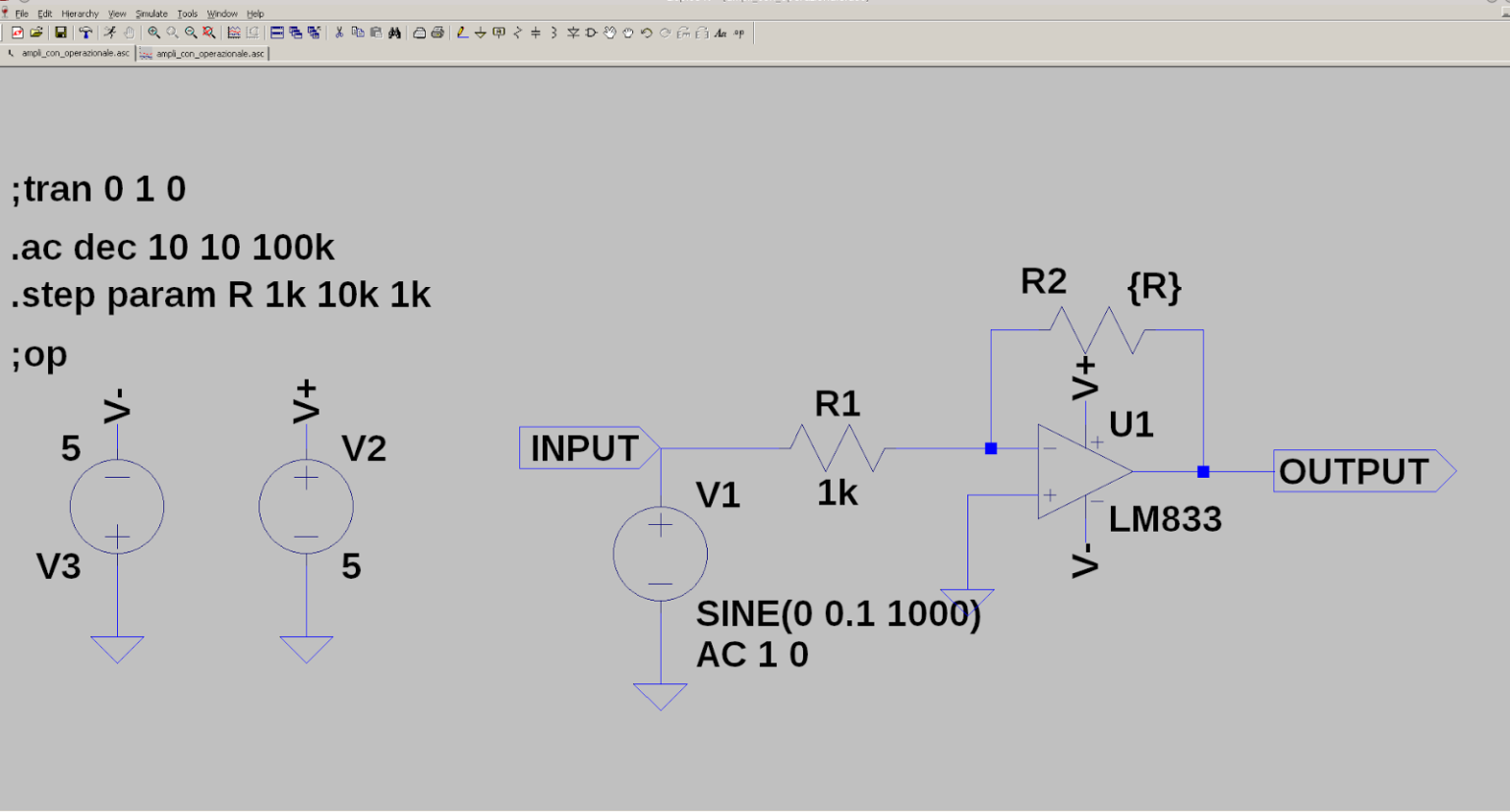Switch to the schematic ampli_con_operazionale.asc tab
This screenshot has height=812, width=1510.
(x=68, y=53)
